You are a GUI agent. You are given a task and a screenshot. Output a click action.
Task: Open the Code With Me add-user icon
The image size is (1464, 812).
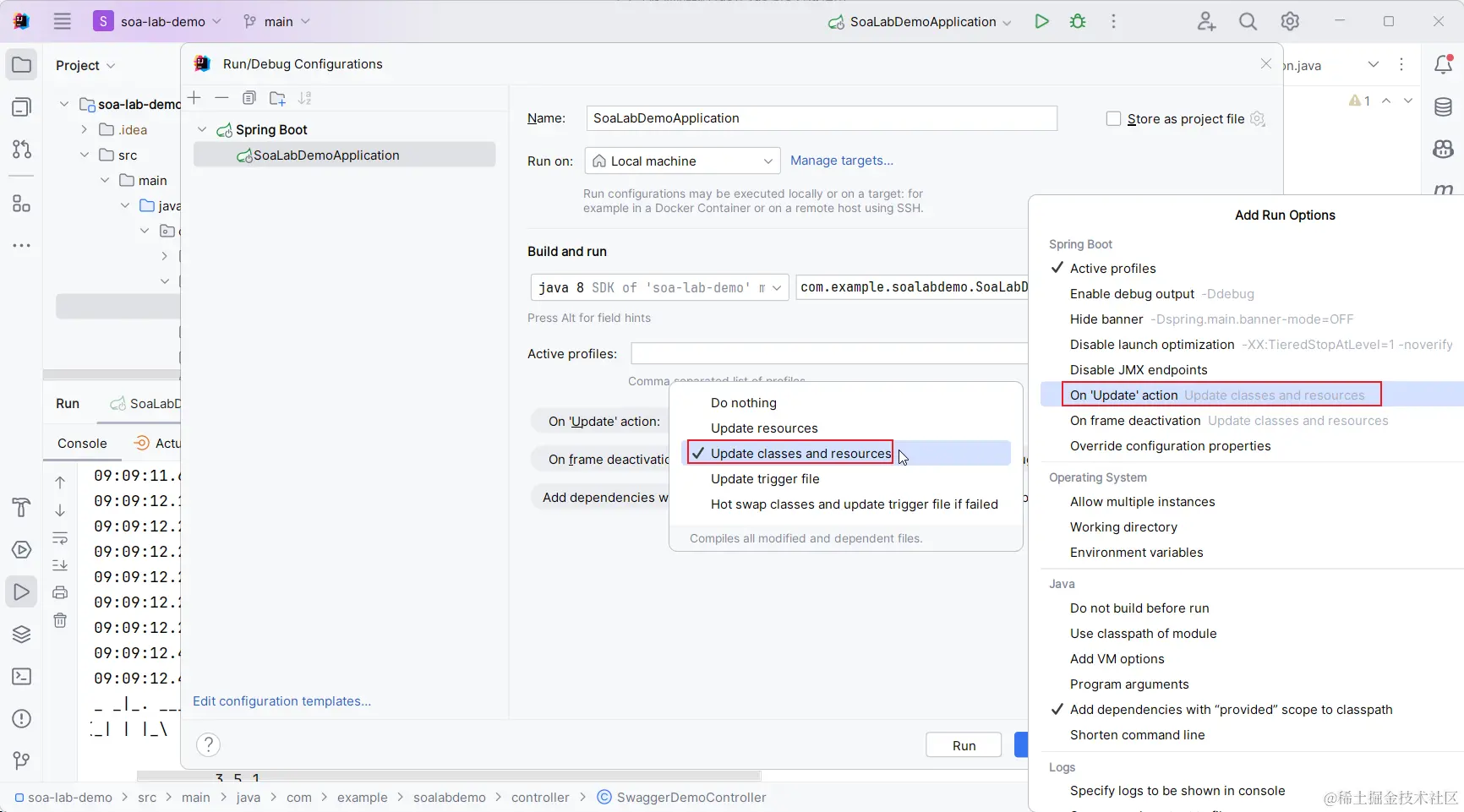click(x=1206, y=21)
